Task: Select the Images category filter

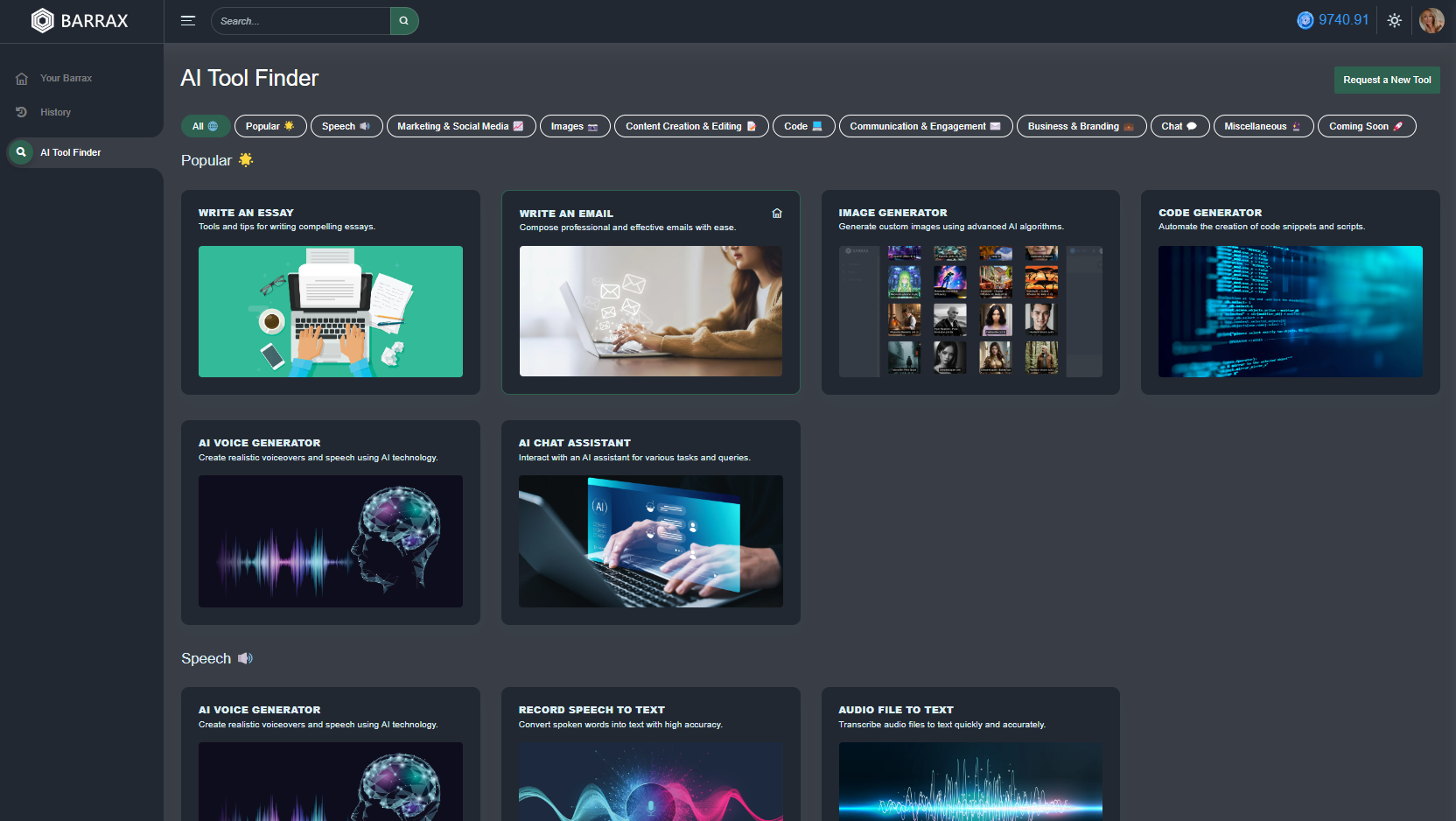Action: [575, 126]
